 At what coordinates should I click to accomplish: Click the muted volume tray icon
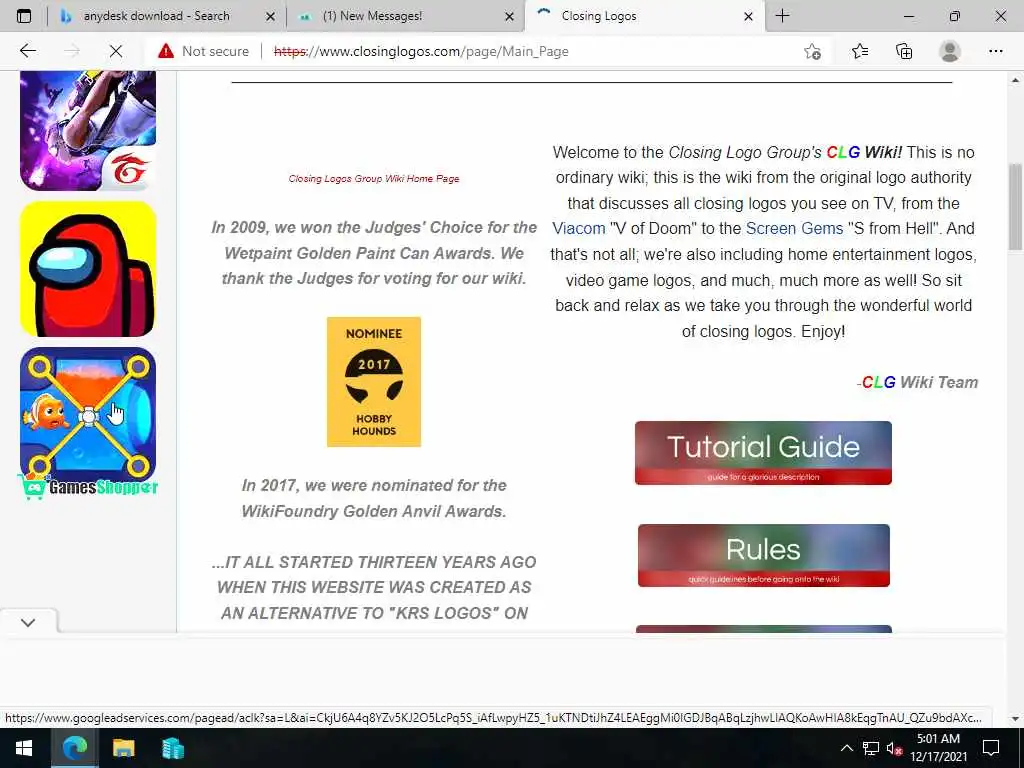895,748
